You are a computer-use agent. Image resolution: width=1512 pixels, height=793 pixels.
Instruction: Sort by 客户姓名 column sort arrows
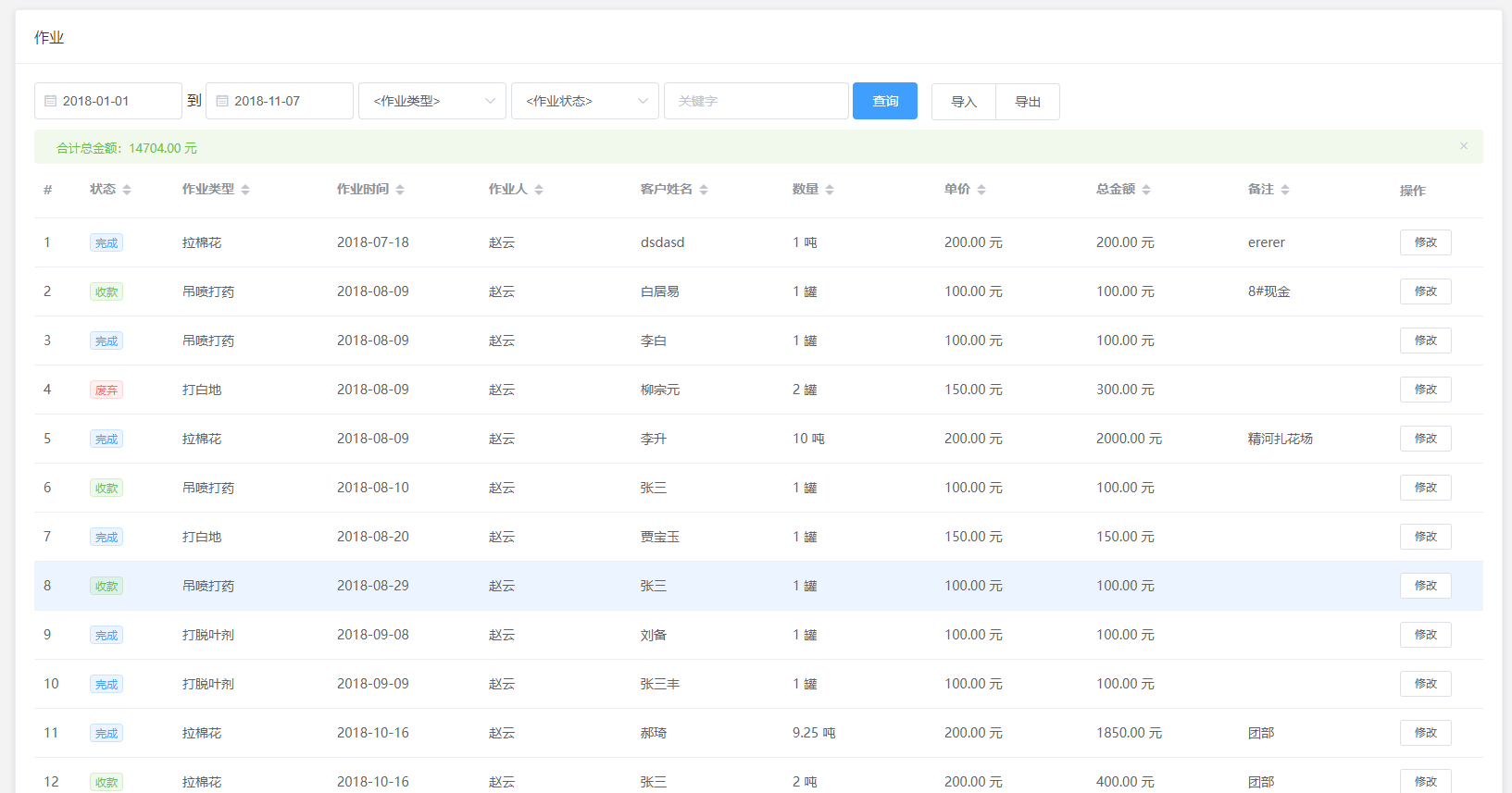(x=704, y=190)
